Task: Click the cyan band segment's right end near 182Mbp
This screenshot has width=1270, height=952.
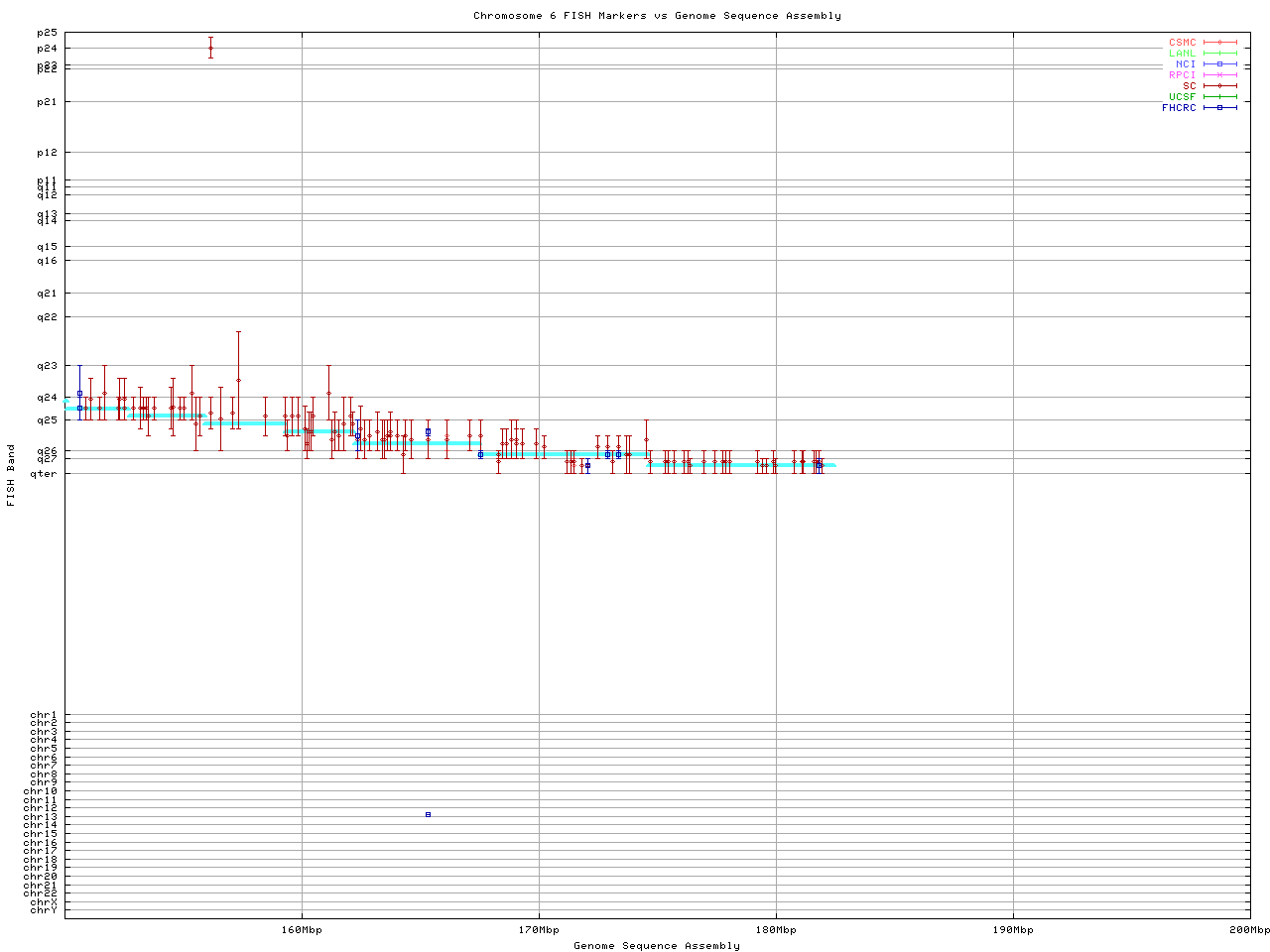Action: (x=831, y=465)
